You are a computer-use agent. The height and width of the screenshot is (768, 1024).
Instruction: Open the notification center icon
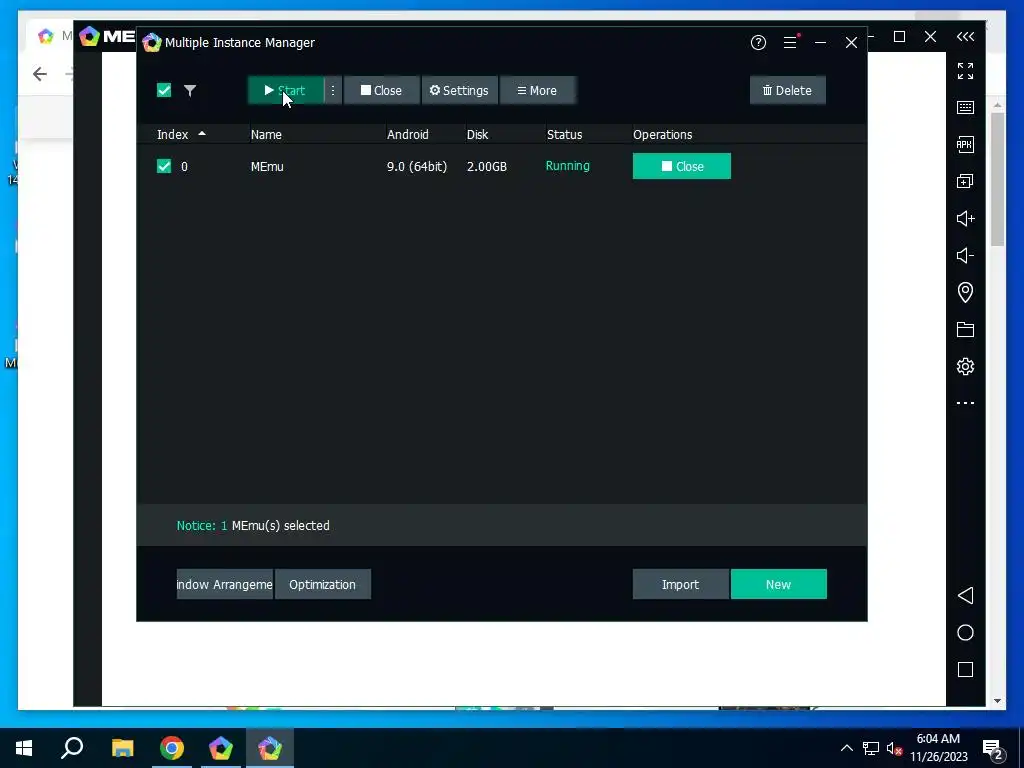pos(993,748)
